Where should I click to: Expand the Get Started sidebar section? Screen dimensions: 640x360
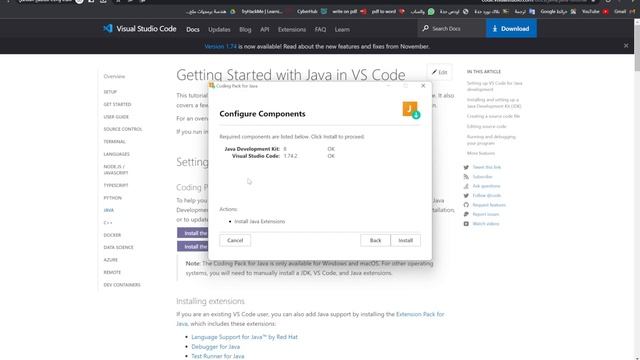[118, 104]
